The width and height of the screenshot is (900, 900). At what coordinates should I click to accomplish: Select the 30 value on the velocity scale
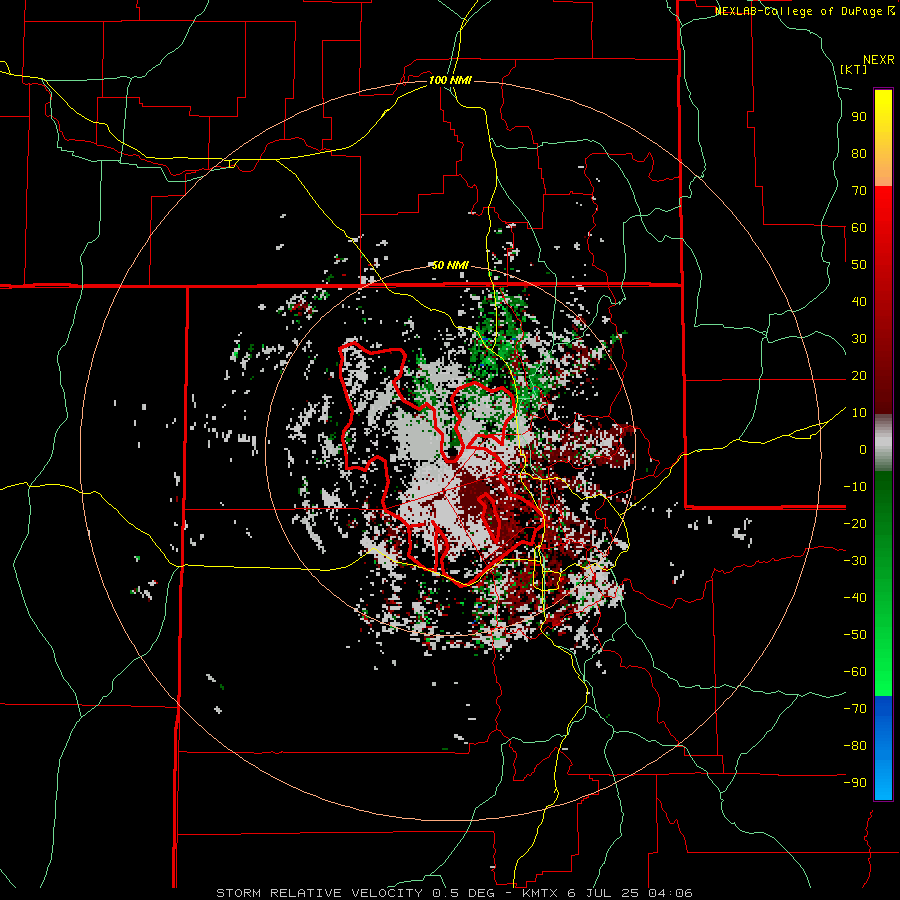click(x=859, y=339)
